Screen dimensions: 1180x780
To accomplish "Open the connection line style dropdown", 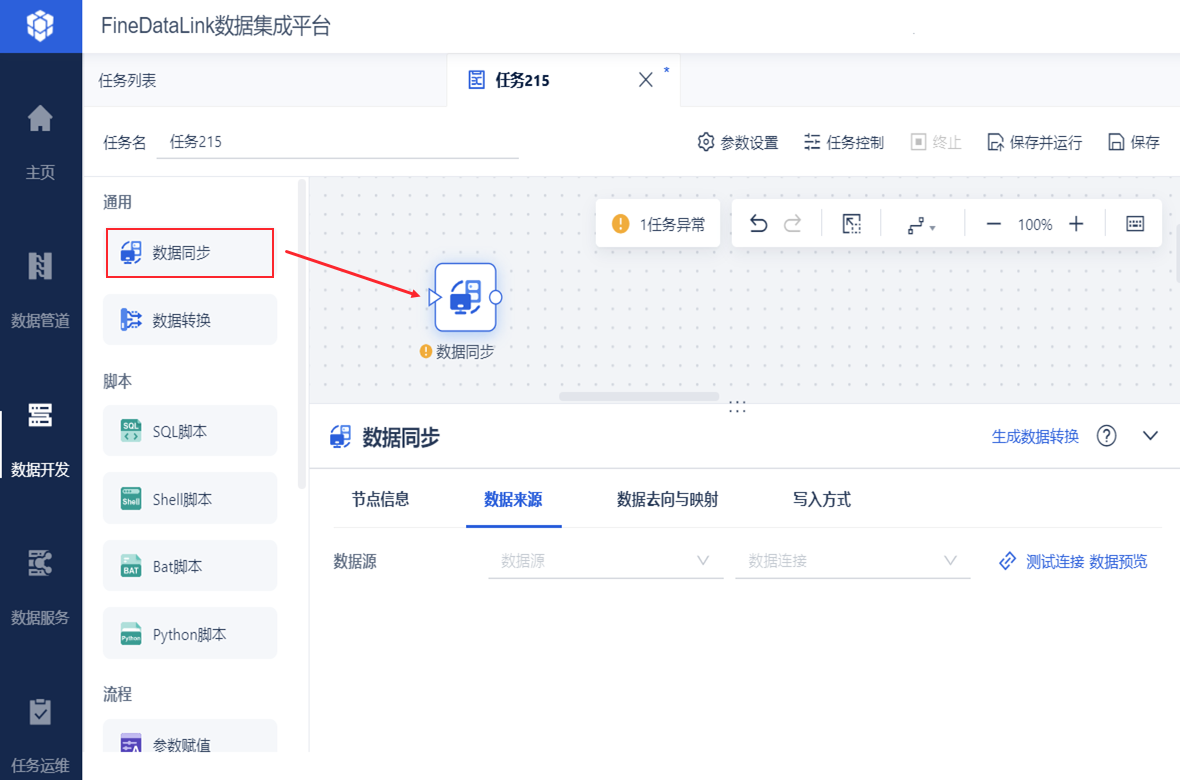I will click(921, 224).
